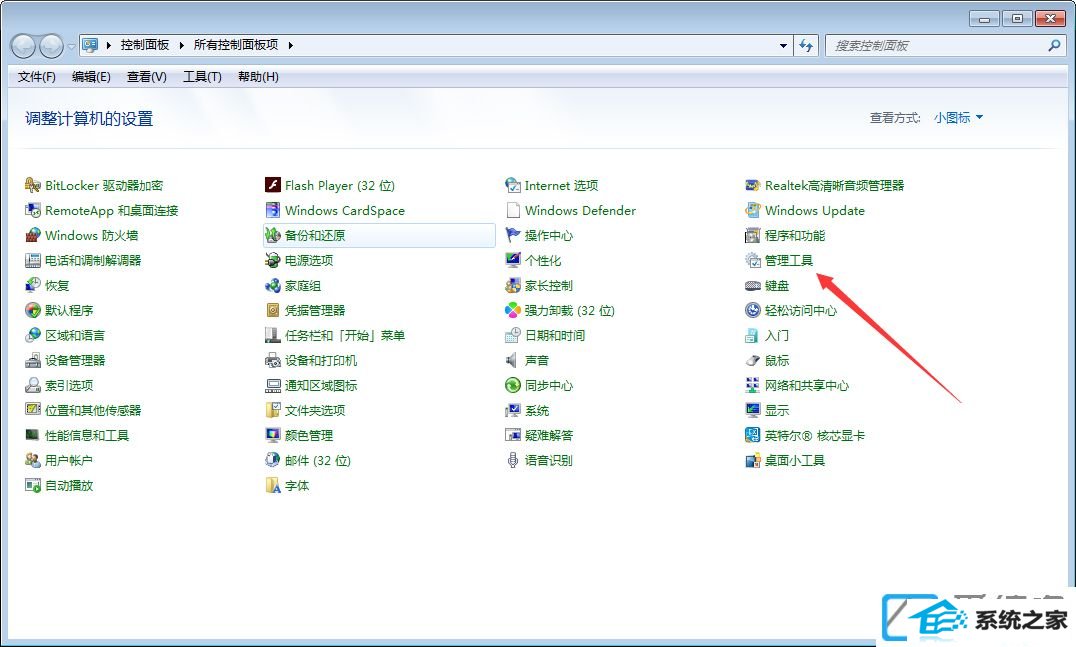Open the 编辑(E) menu
1076x647 pixels.
pos(91,76)
